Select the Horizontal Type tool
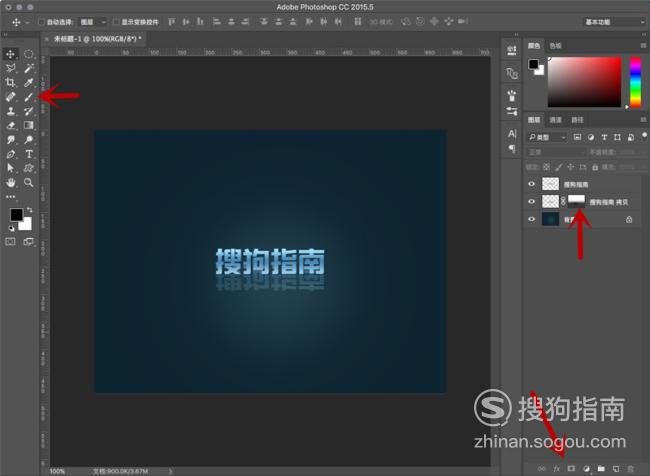This screenshot has height=476, width=650. coord(29,154)
